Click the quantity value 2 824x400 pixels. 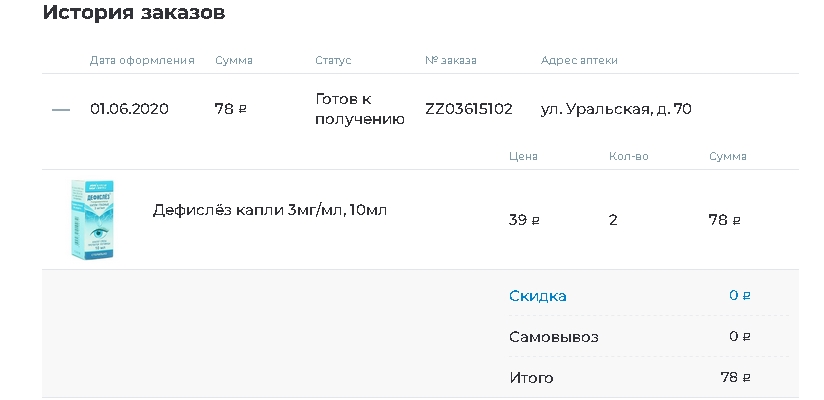[613, 220]
